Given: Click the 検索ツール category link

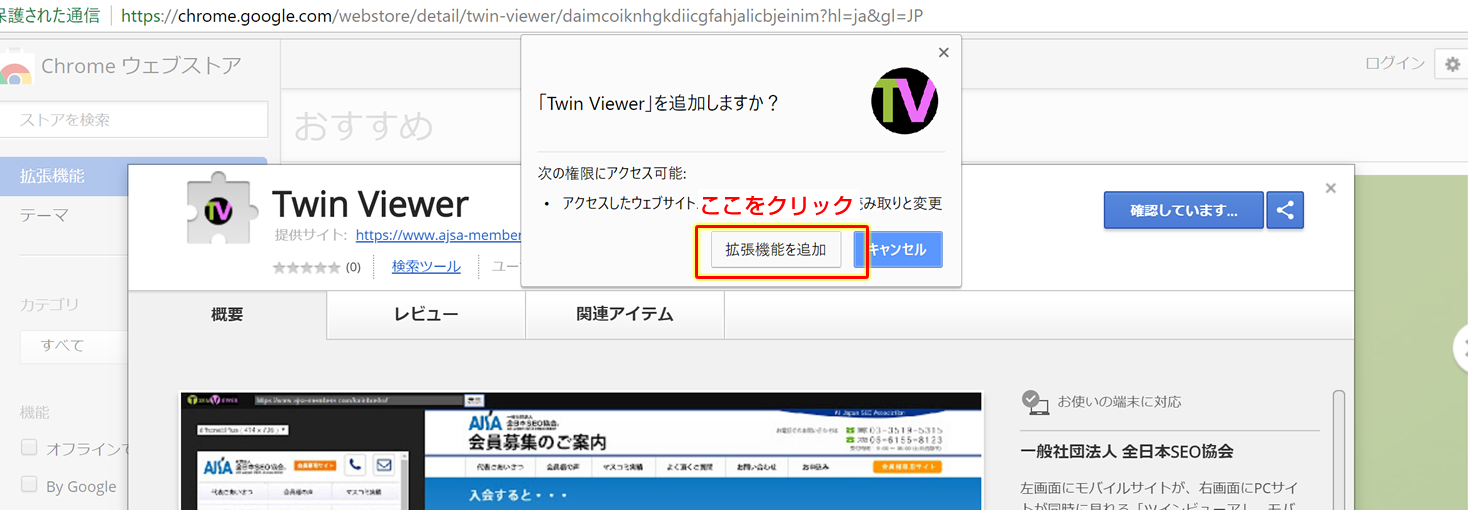Looking at the screenshot, I should (426, 266).
